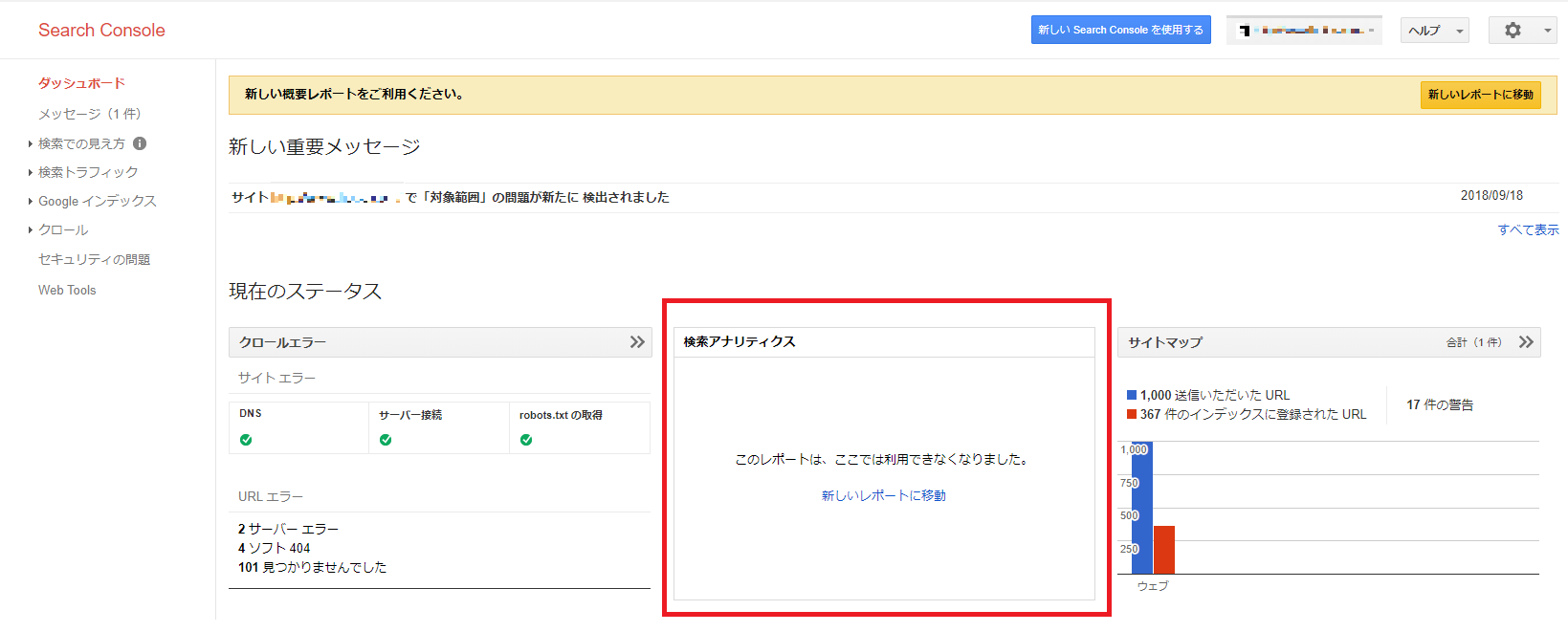This screenshot has height=632, width=1568.
Task: Click the green check under robots.txt の取得
Action: tap(526, 440)
